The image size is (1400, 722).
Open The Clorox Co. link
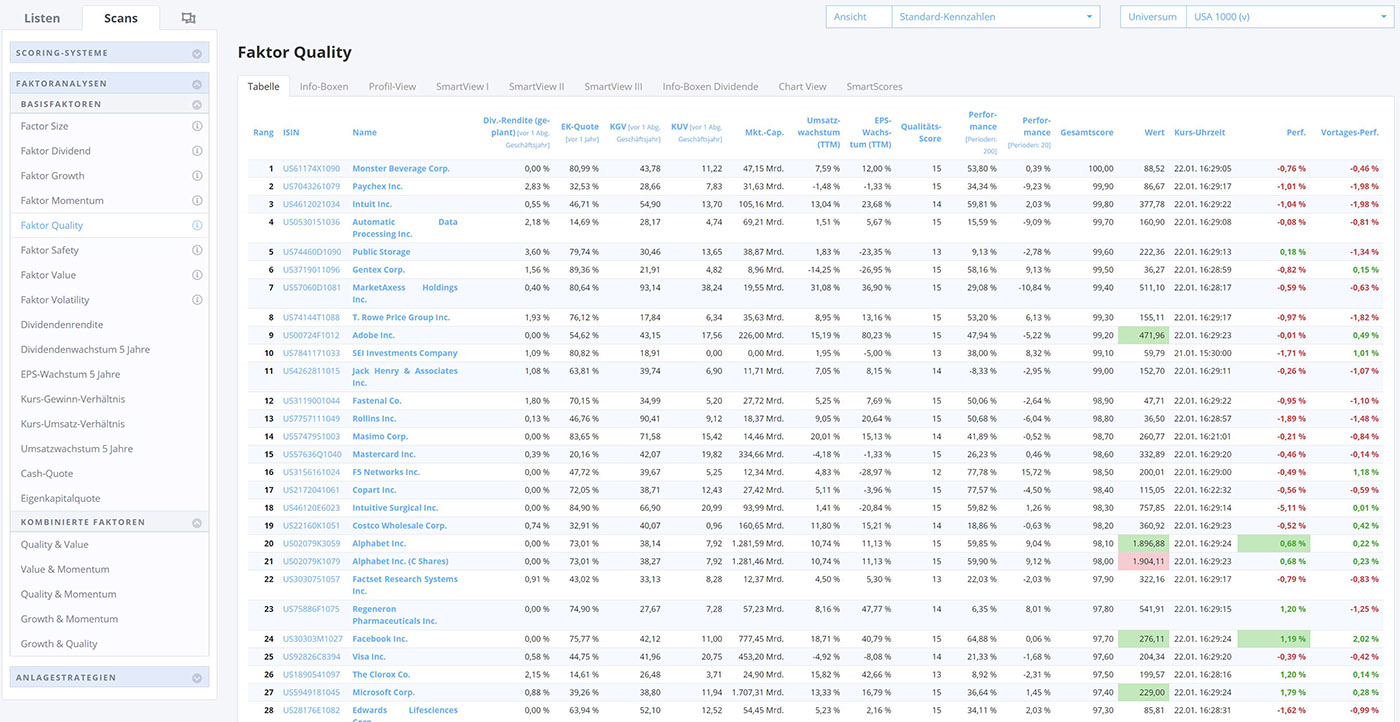click(381, 675)
